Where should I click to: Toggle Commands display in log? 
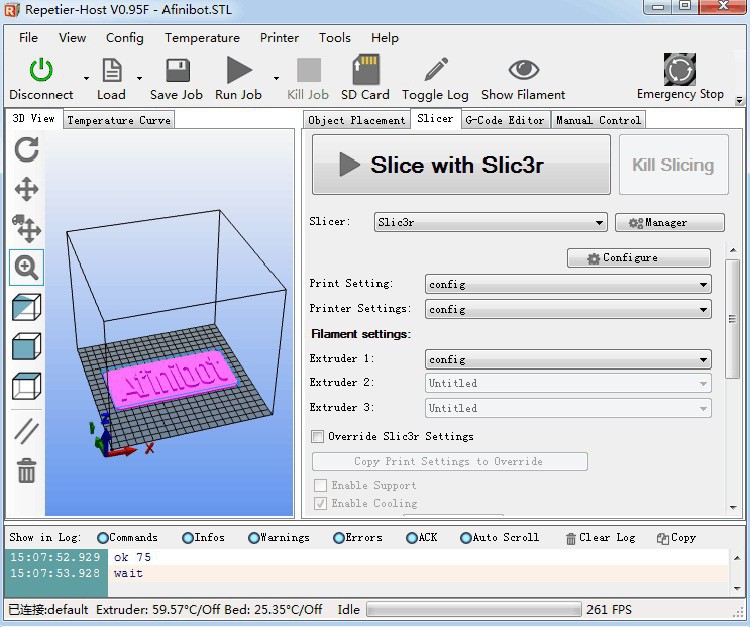click(103, 538)
